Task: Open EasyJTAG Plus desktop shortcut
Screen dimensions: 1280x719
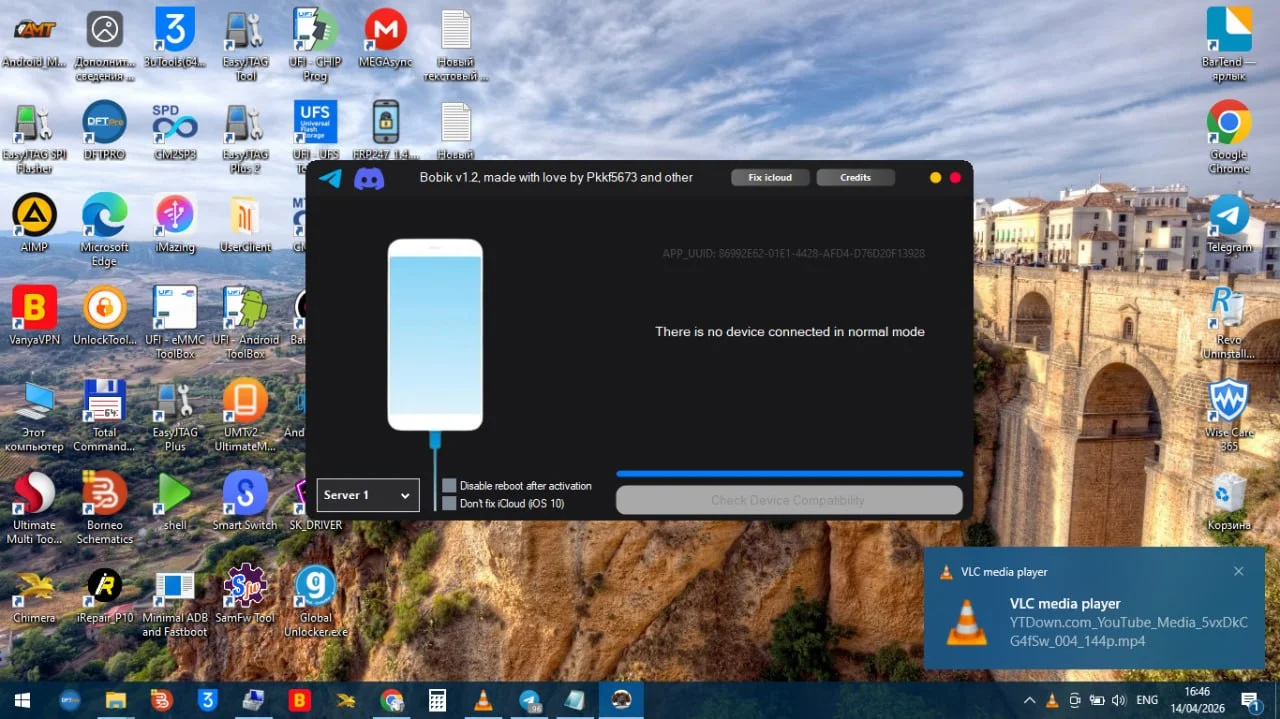Action: [175, 415]
